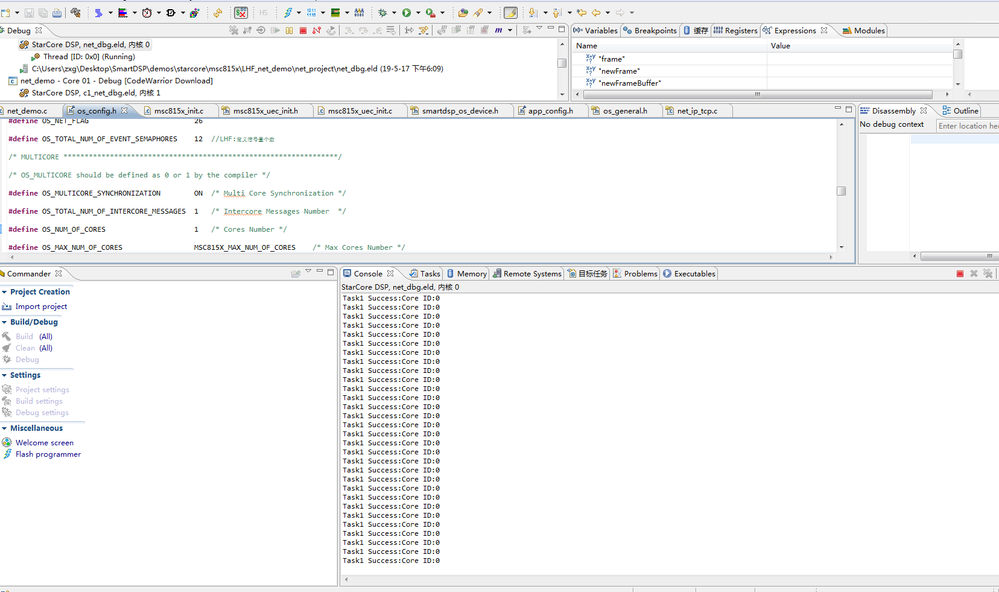
Task: Select the "newFrameBuffer" expression row
Action: [x=669, y=83]
